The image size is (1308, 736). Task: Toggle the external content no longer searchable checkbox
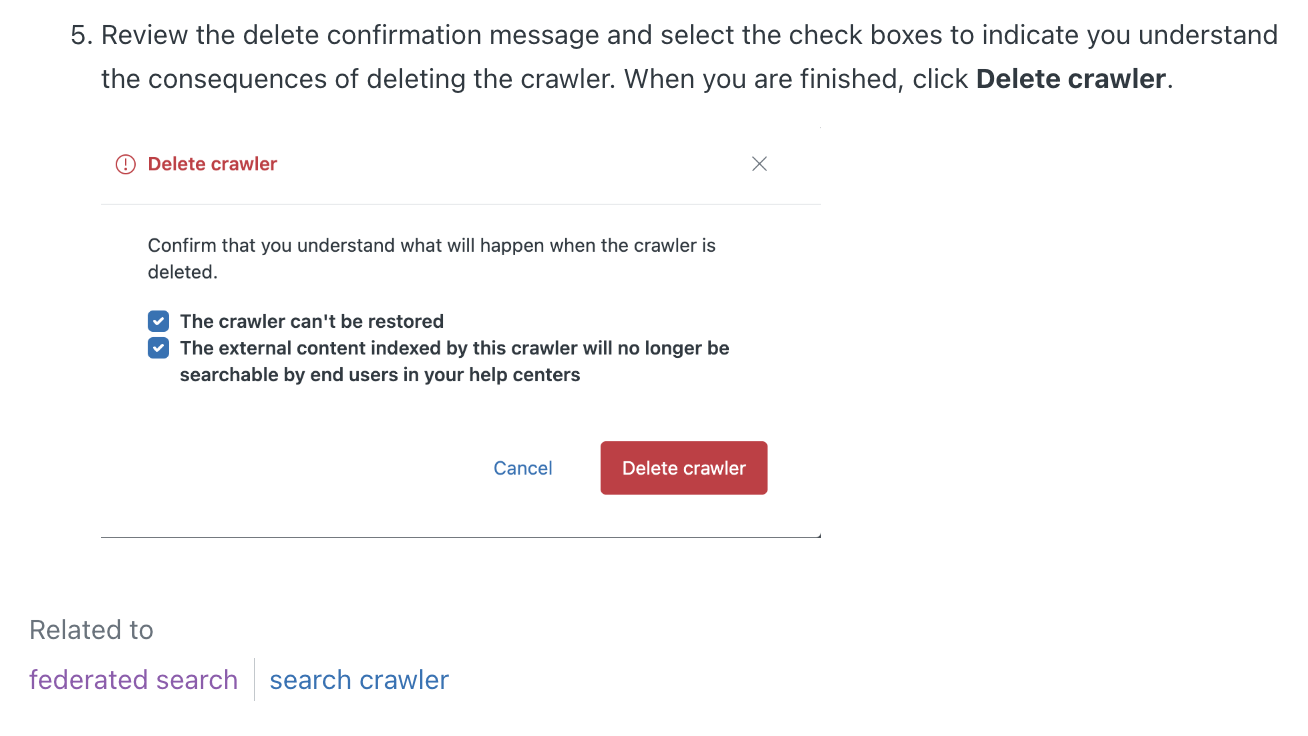pyautogui.click(x=158, y=348)
